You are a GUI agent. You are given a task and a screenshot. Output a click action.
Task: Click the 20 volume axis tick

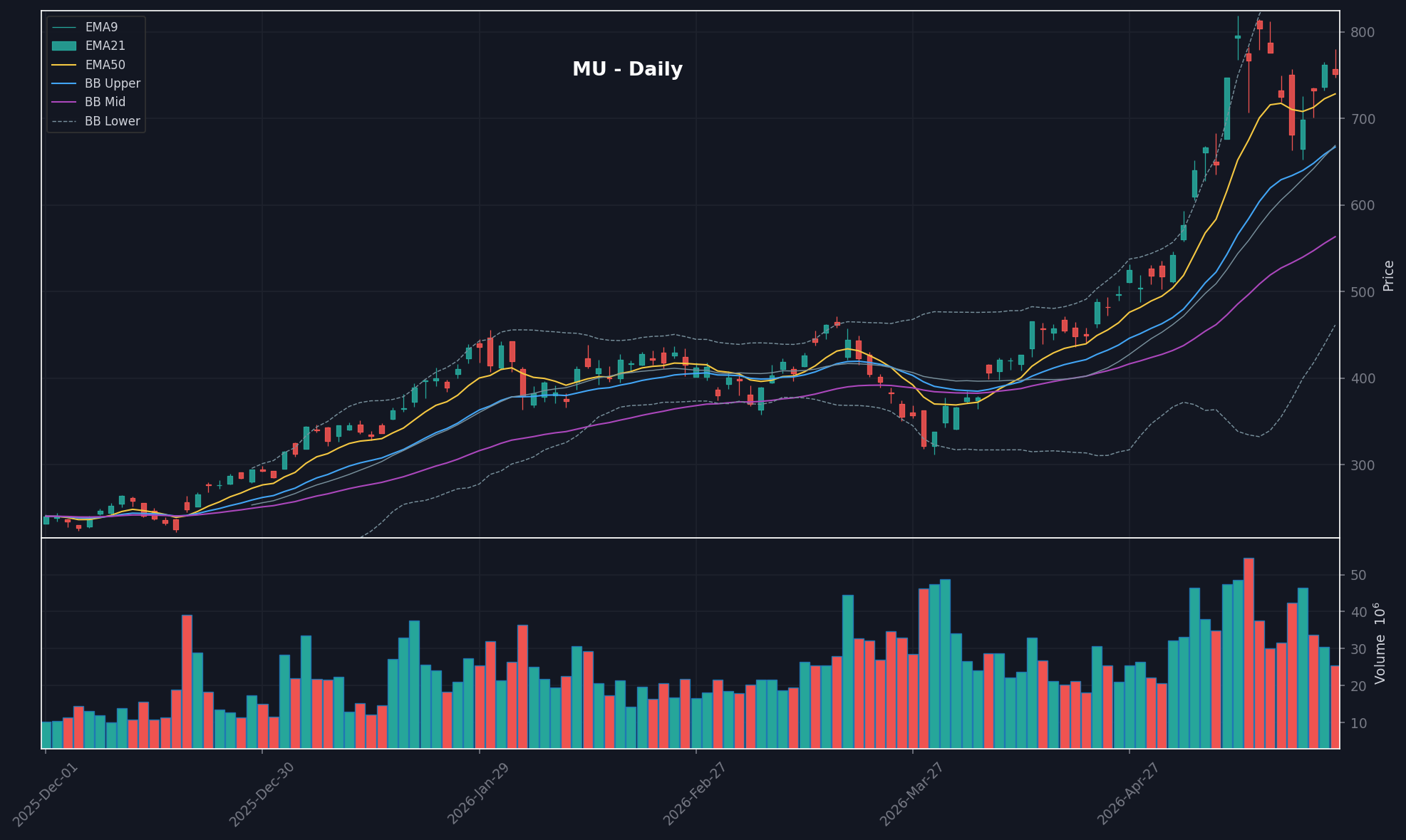click(x=1358, y=687)
